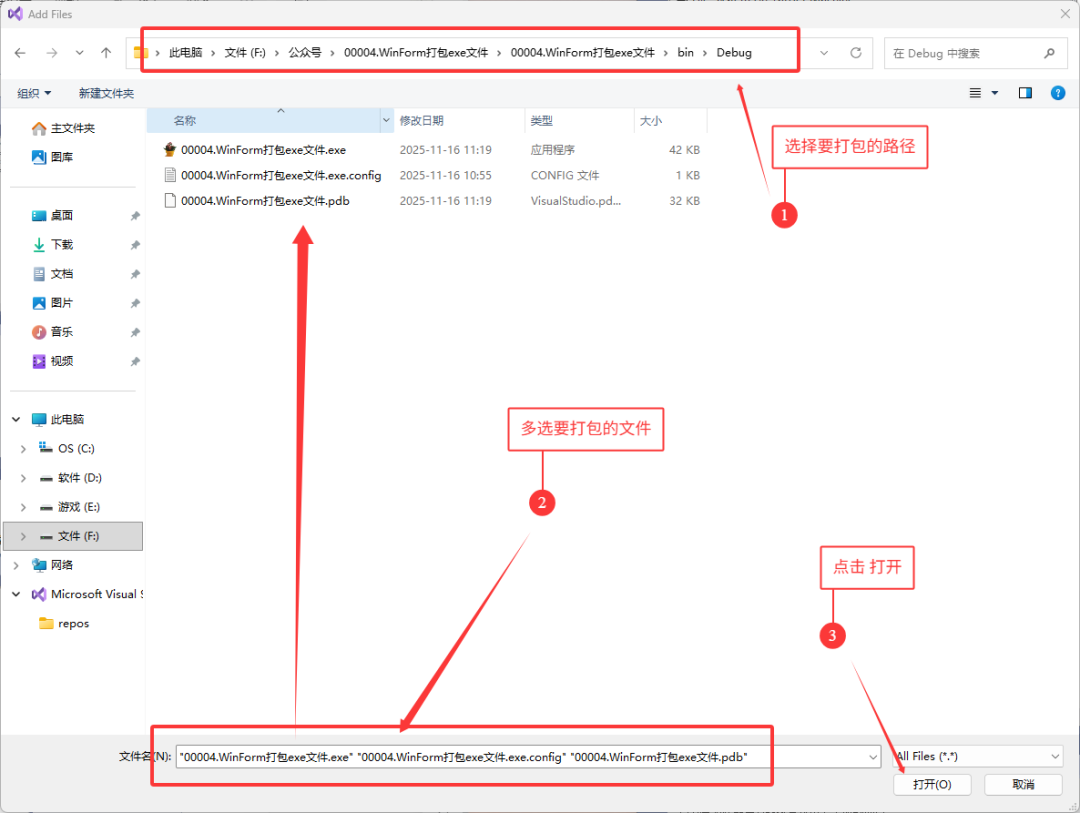
Task: Click the config file document icon
Action: coord(169,175)
